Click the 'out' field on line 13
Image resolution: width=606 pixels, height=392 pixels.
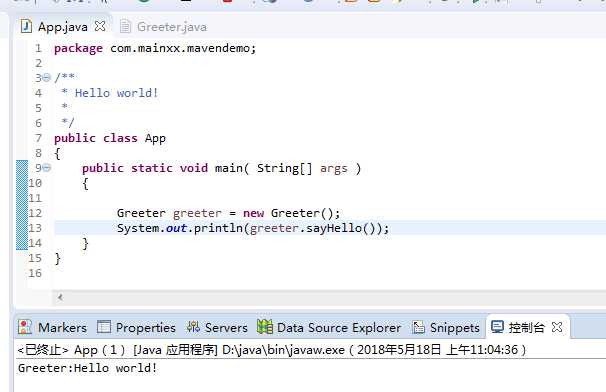tap(176, 228)
